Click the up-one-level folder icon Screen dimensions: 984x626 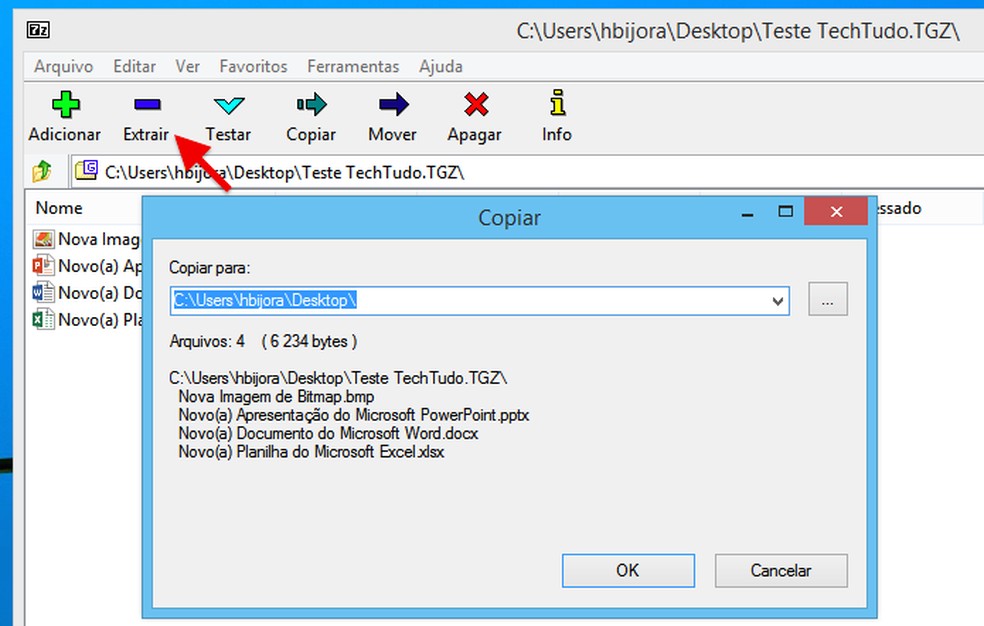coord(42,170)
